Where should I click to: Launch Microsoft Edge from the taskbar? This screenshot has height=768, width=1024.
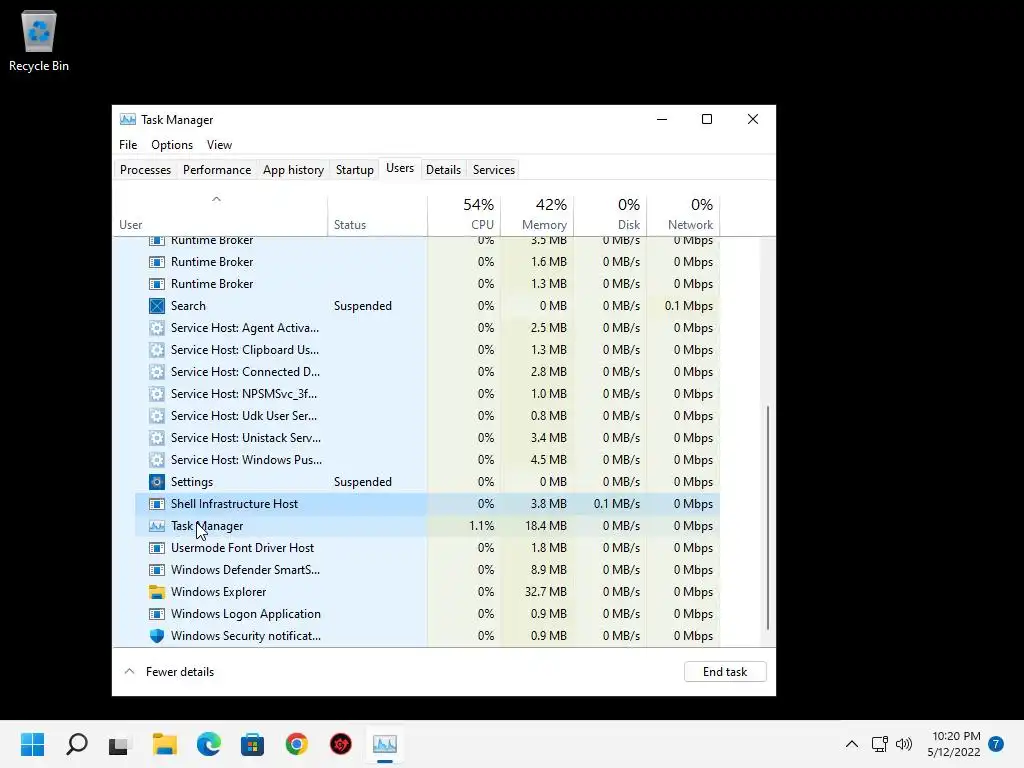tap(208, 744)
